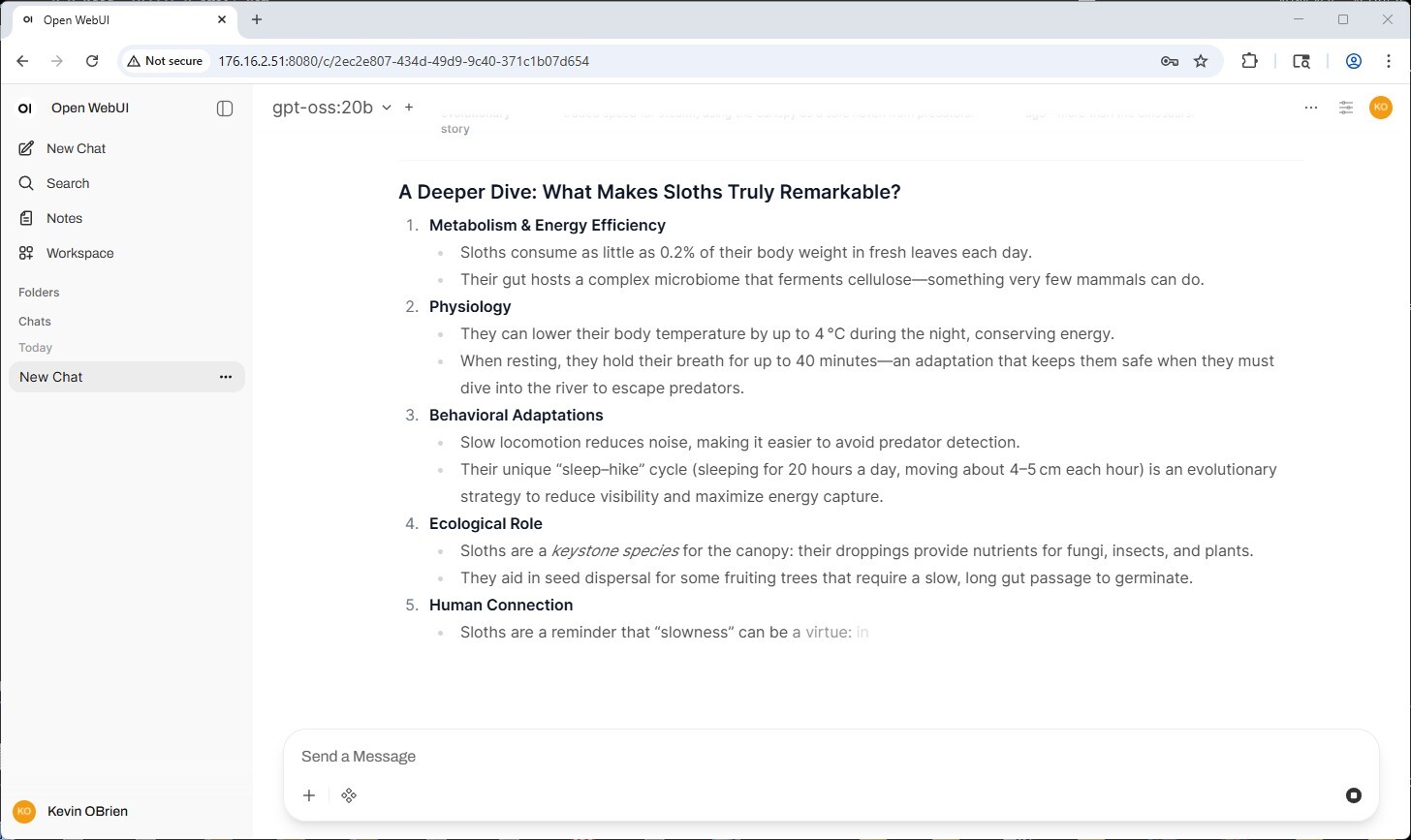Go to Notes in the sidebar

[x=64, y=218]
